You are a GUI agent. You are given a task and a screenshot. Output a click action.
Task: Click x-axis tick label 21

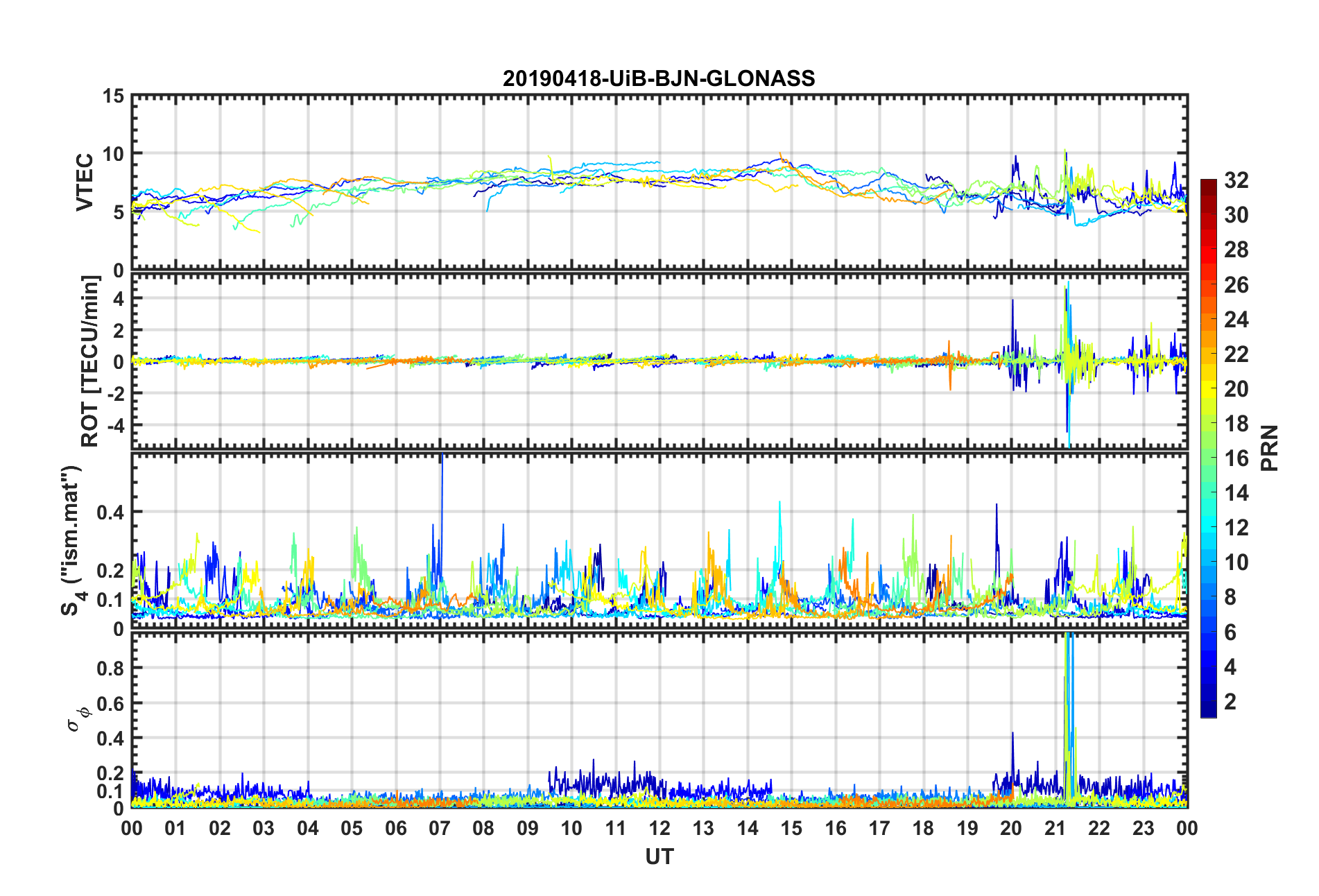tap(1055, 829)
